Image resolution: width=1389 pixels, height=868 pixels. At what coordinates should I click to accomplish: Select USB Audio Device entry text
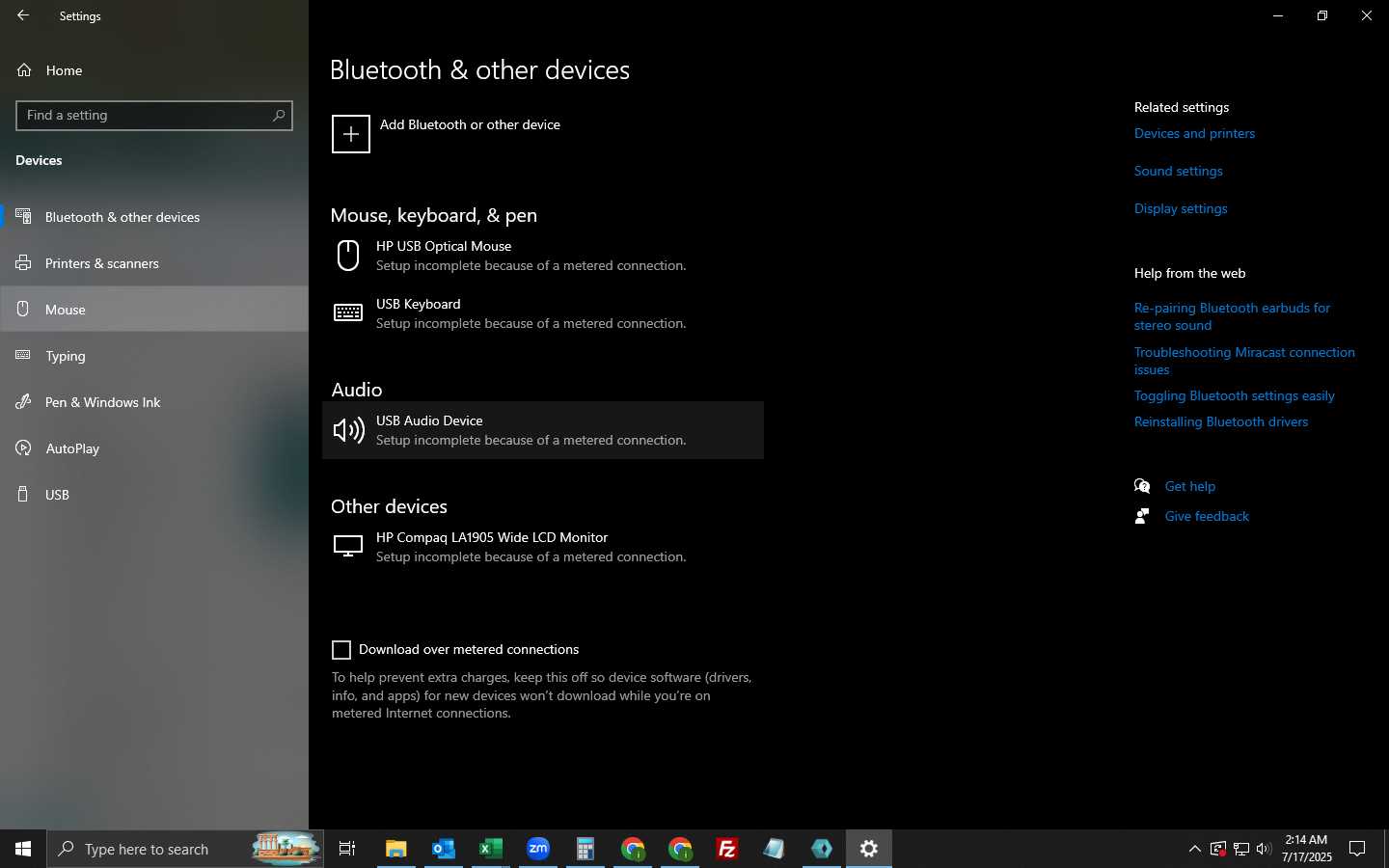(x=429, y=421)
